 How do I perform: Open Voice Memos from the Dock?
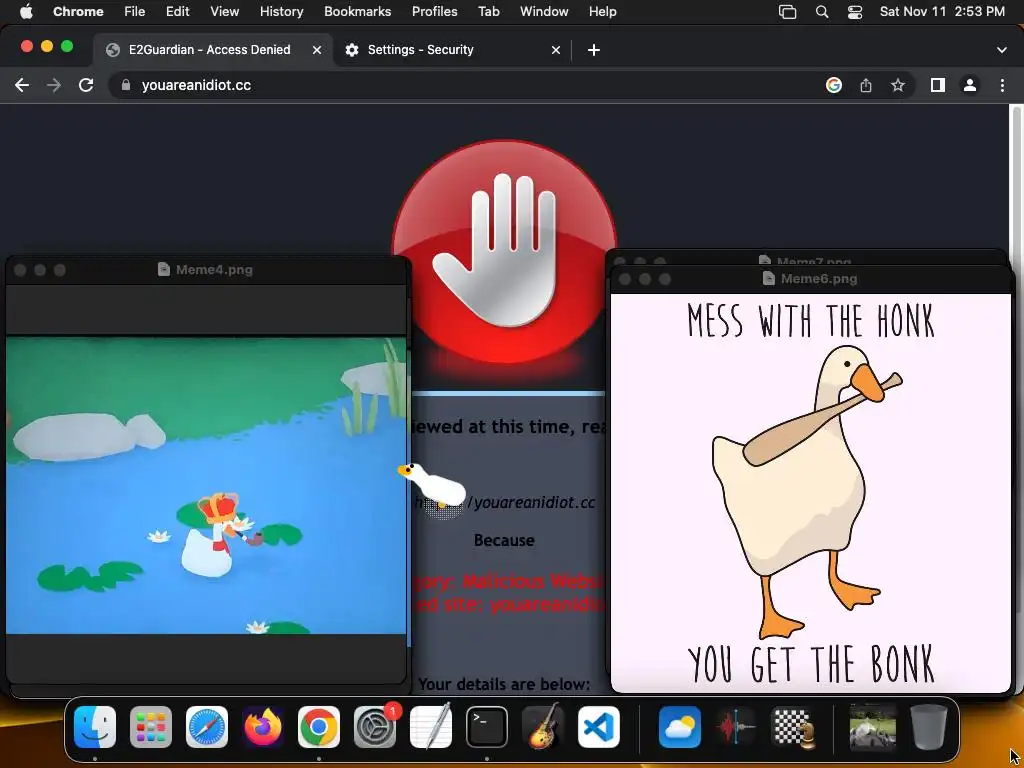pos(735,727)
